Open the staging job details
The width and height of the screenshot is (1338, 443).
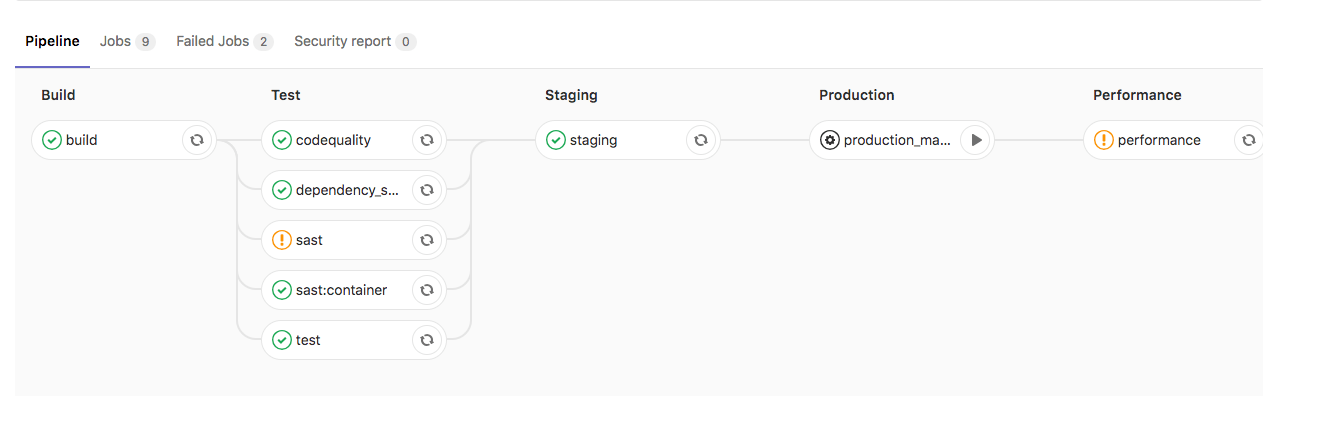[593, 140]
